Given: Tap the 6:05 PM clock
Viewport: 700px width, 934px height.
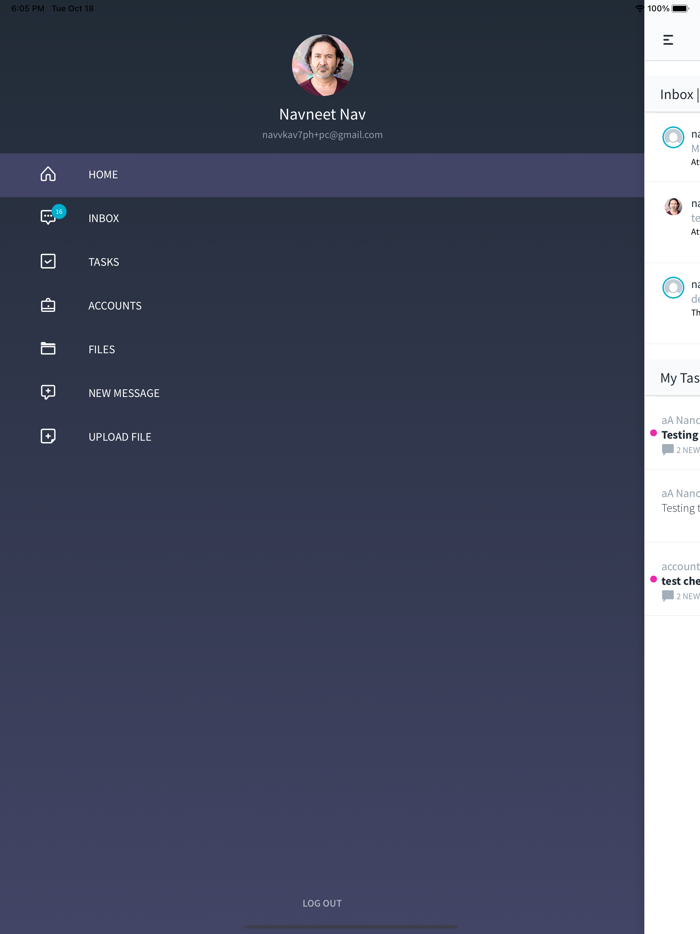Looking at the screenshot, I should pyautogui.click(x=27, y=8).
